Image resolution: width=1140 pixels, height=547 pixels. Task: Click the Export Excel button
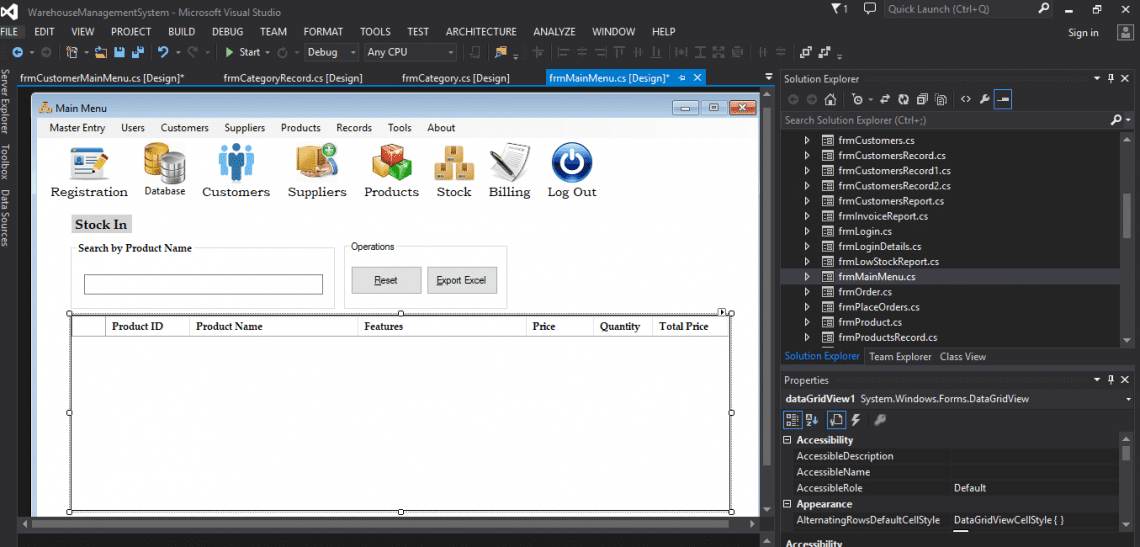pos(461,280)
